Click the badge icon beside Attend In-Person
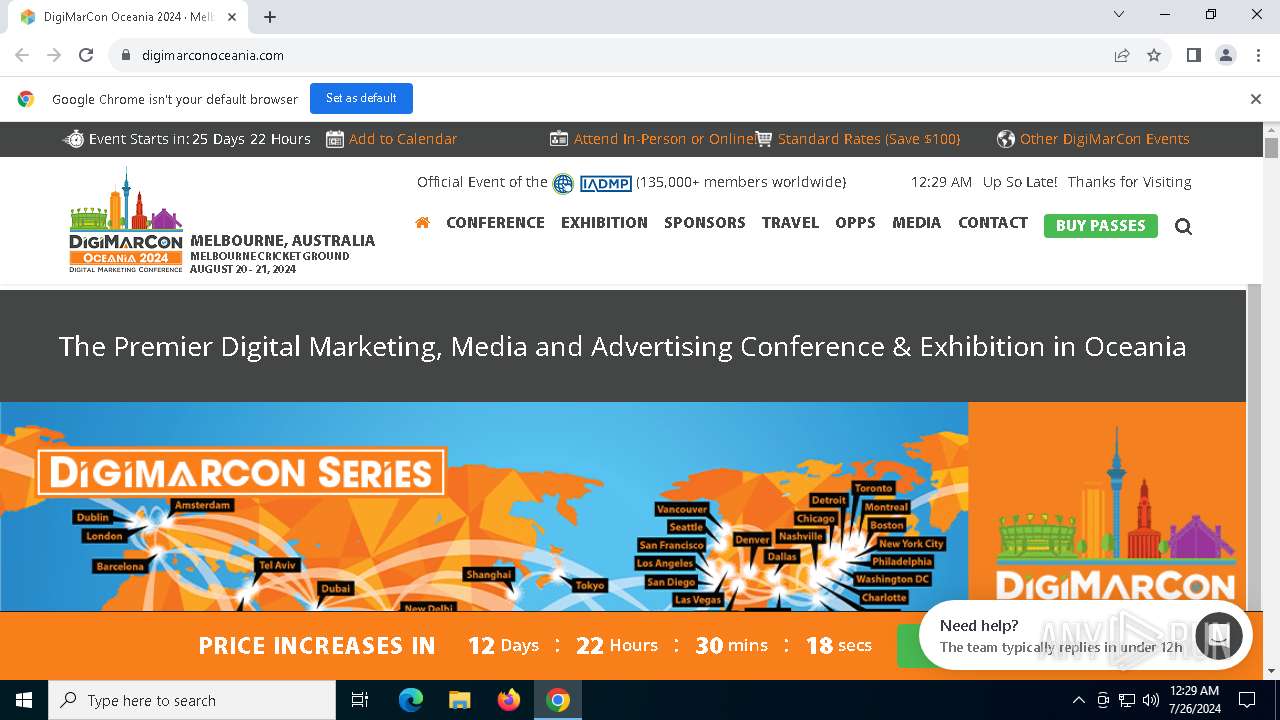 pyautogui.click(x=559, y=139)
